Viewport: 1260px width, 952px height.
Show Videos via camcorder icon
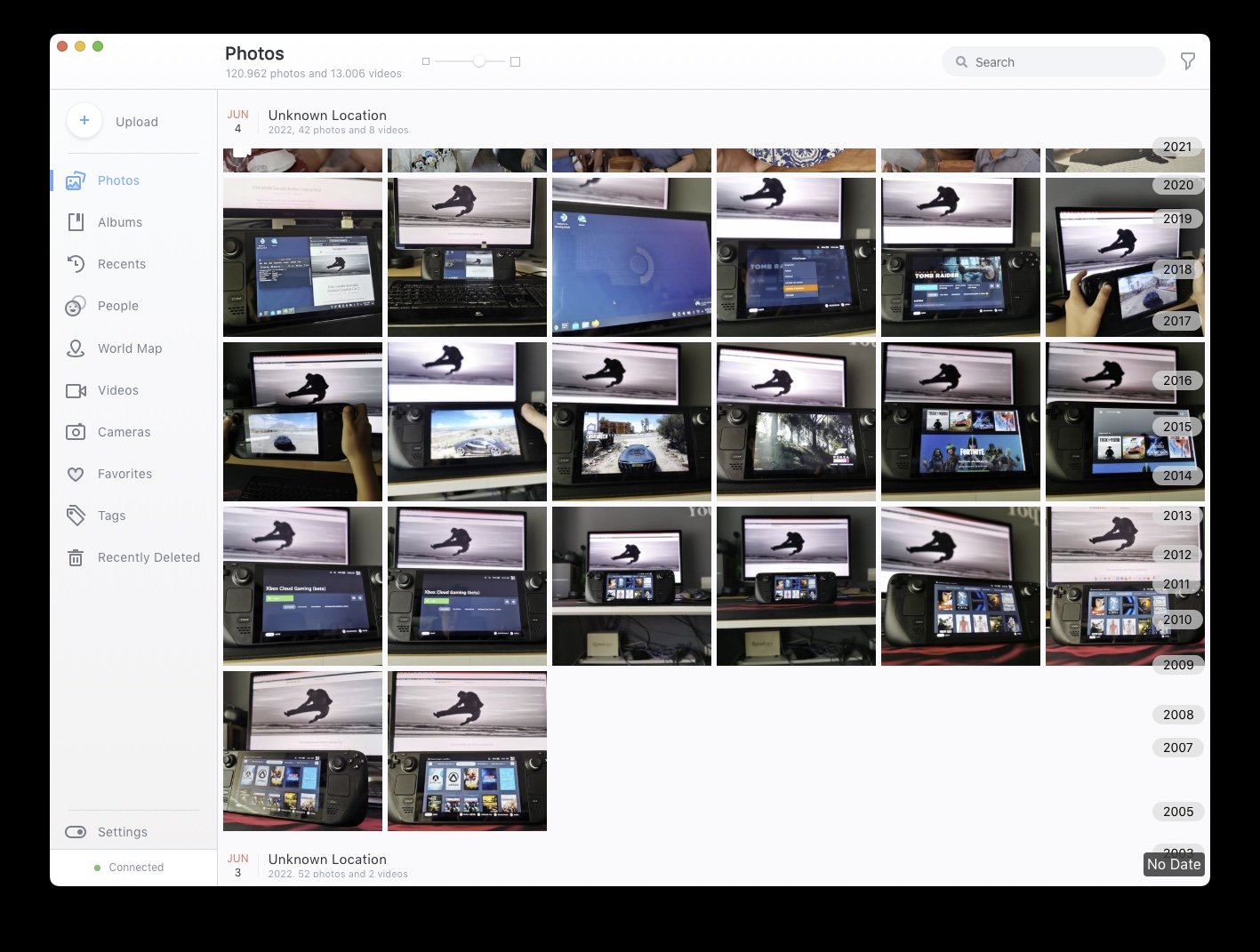click(76, 390)
